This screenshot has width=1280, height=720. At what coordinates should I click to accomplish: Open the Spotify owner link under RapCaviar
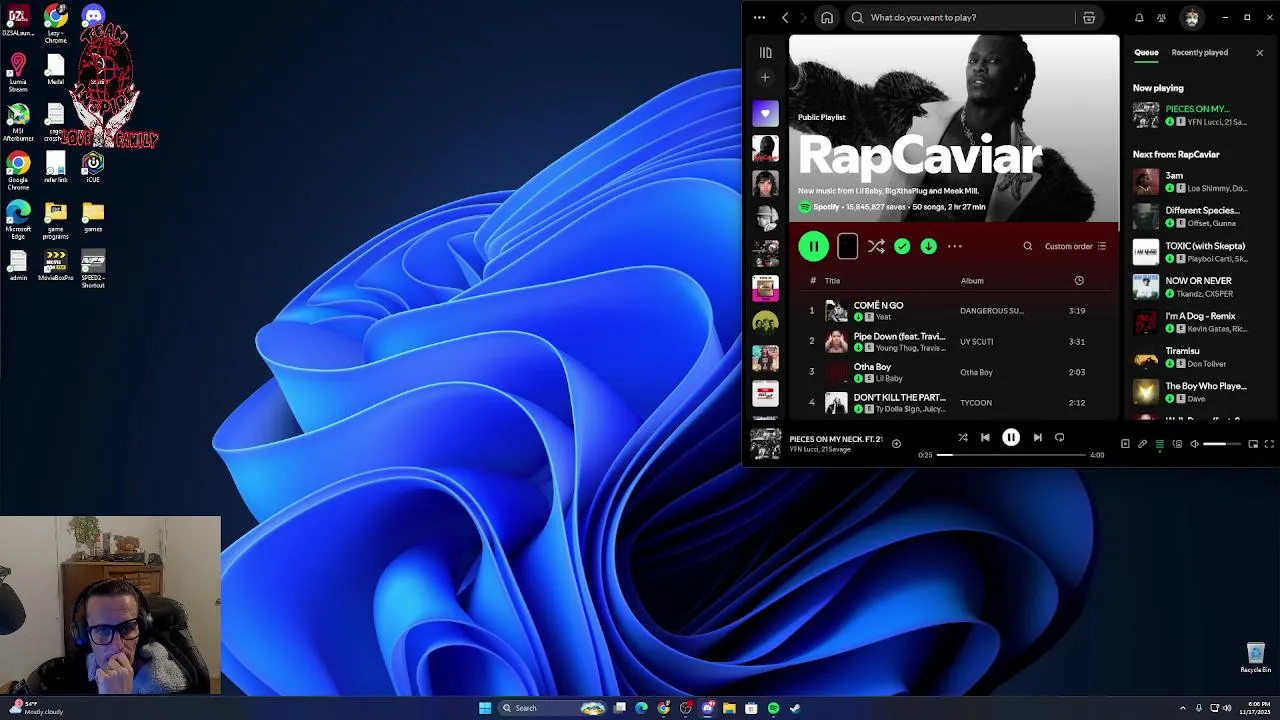[x=826, y=207]
